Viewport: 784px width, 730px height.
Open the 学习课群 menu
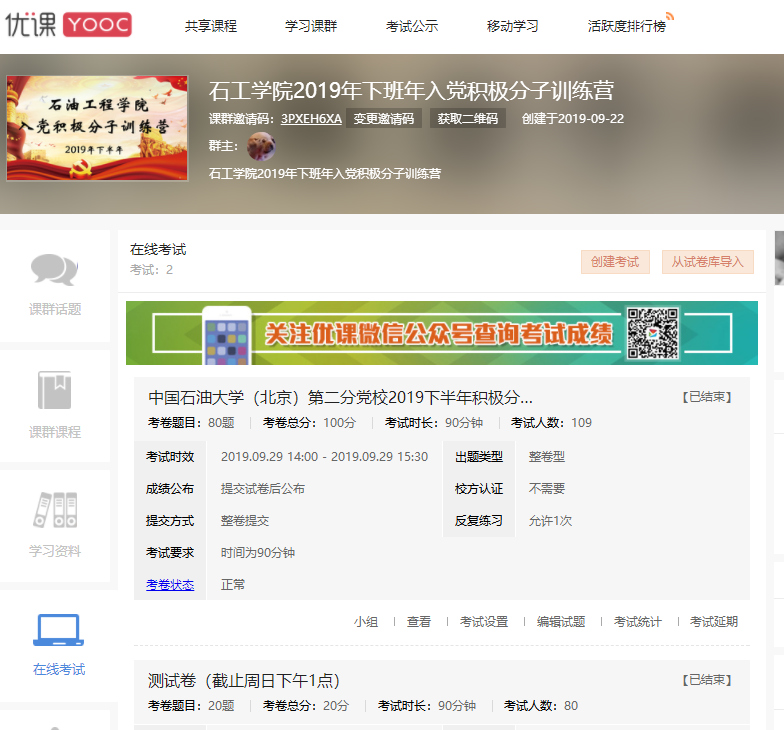pos(311,26)
